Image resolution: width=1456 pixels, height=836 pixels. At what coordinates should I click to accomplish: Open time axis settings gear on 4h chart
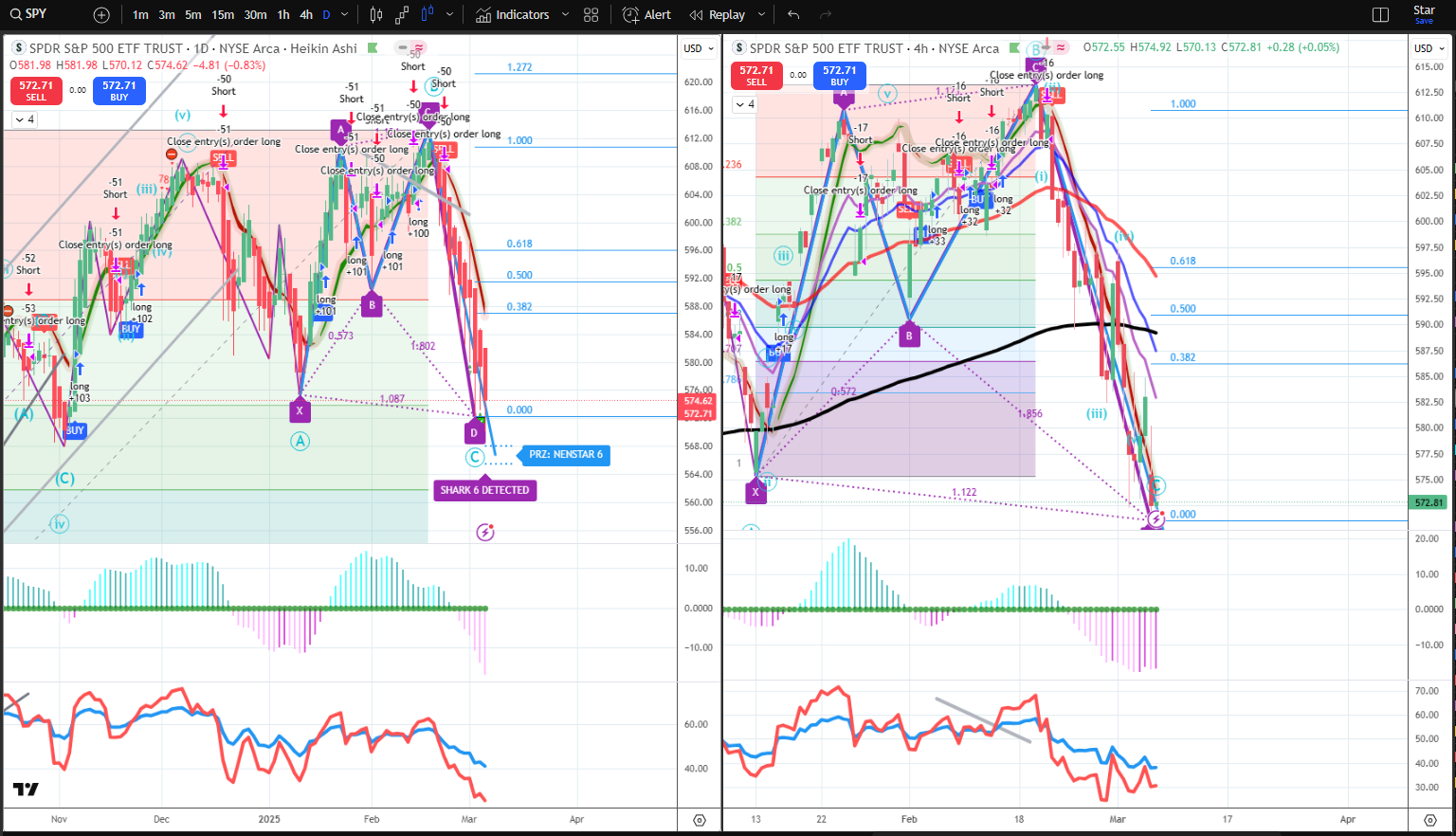point(1429,820)
